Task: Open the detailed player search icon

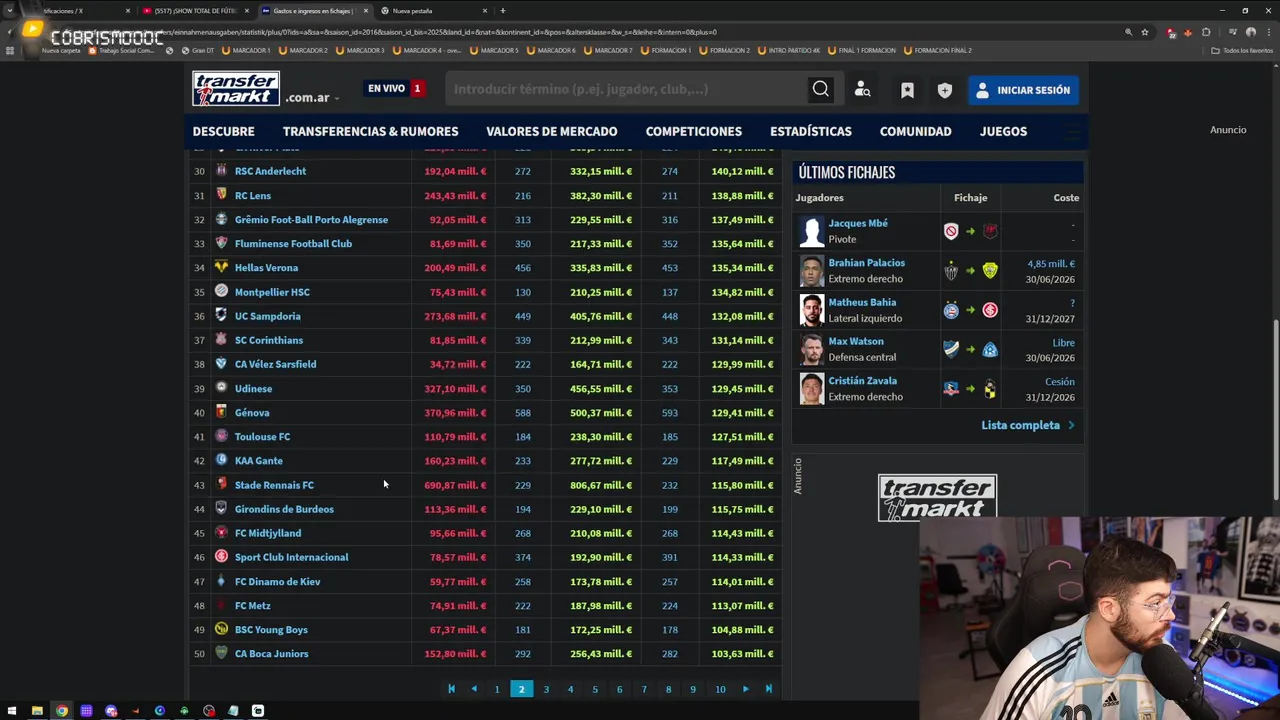Action: 862,90
